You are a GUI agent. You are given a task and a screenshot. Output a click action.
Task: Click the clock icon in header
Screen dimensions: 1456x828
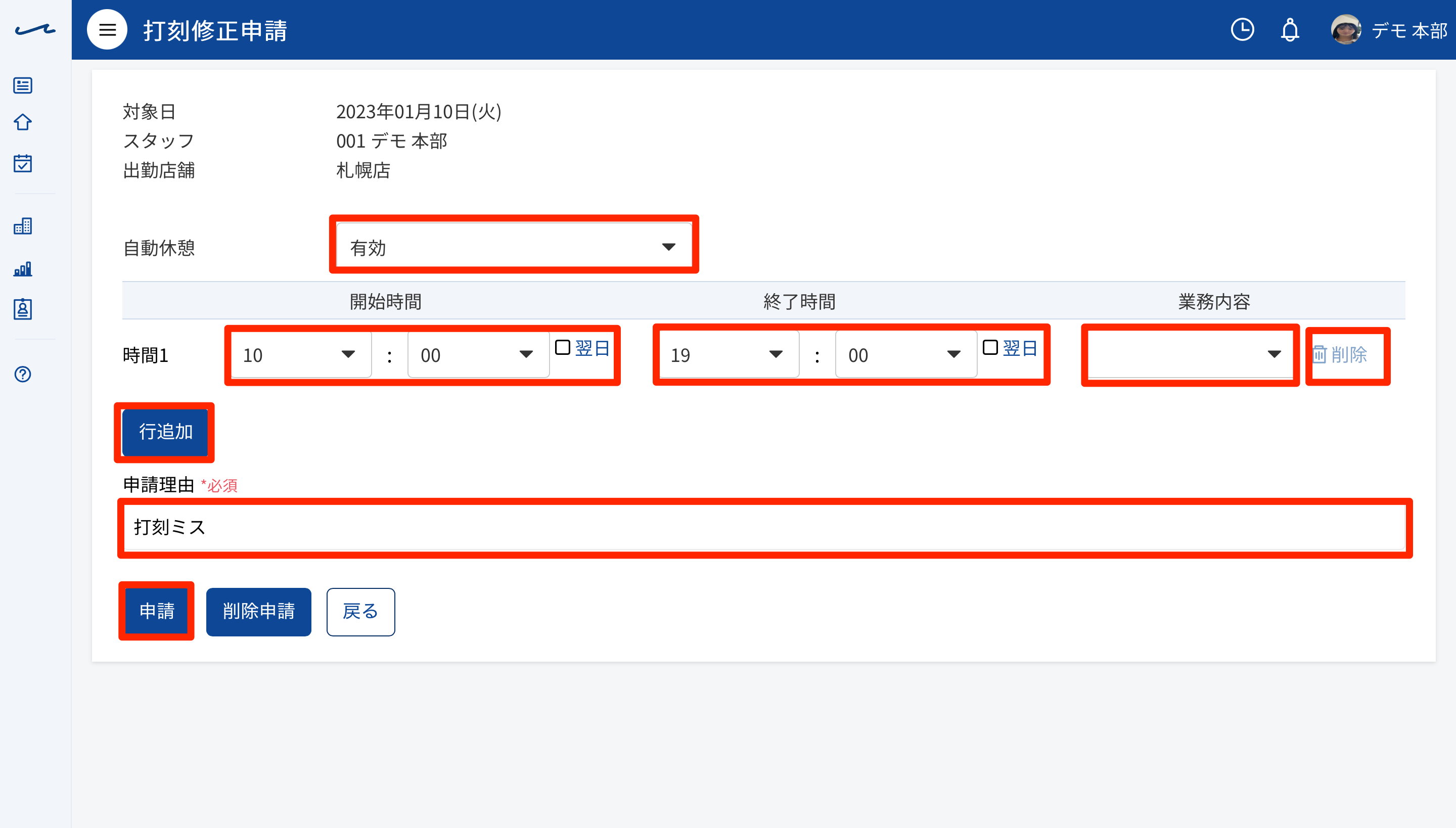(x=1242, y=29)
